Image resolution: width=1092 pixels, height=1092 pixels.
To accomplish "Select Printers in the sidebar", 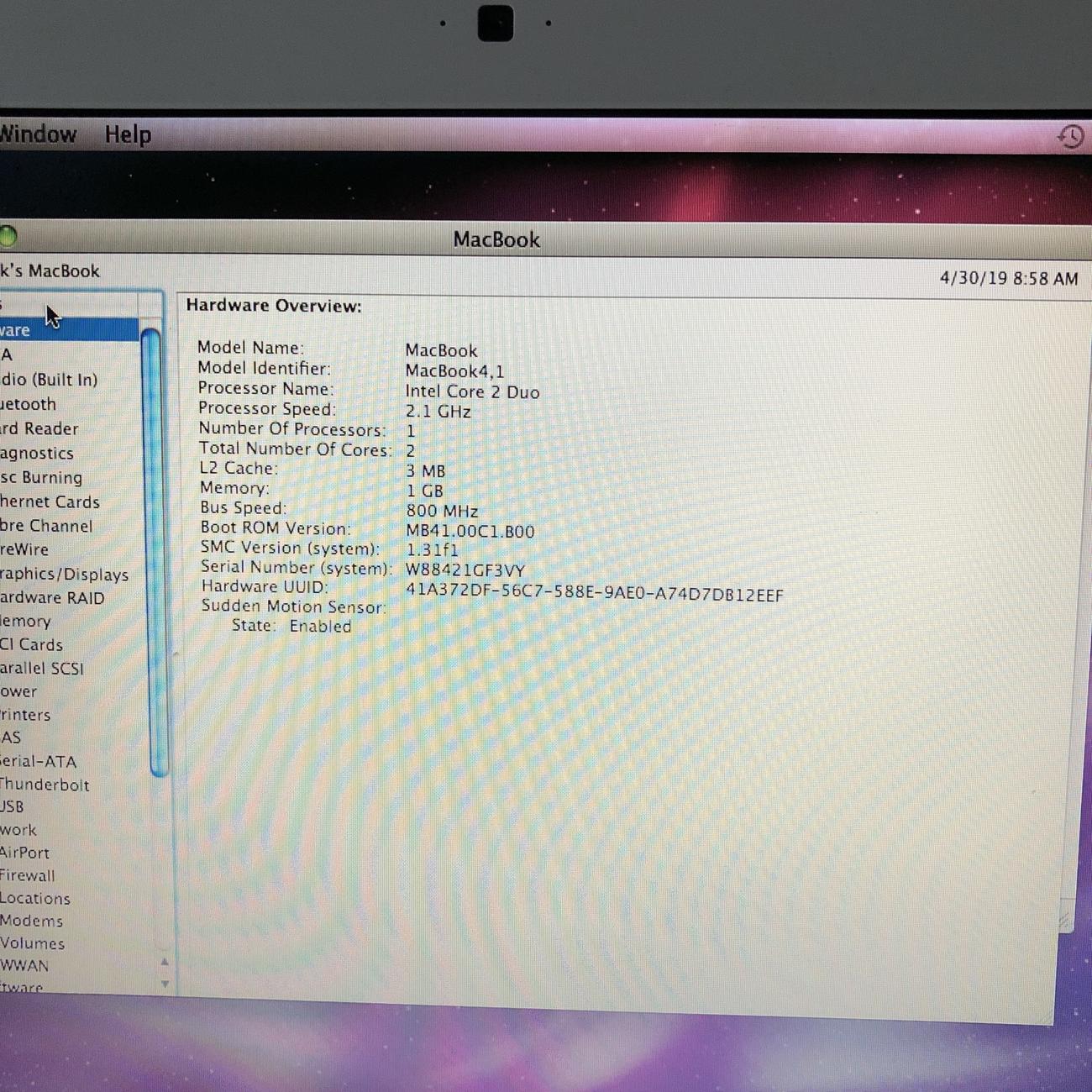I will pos(25,715).
